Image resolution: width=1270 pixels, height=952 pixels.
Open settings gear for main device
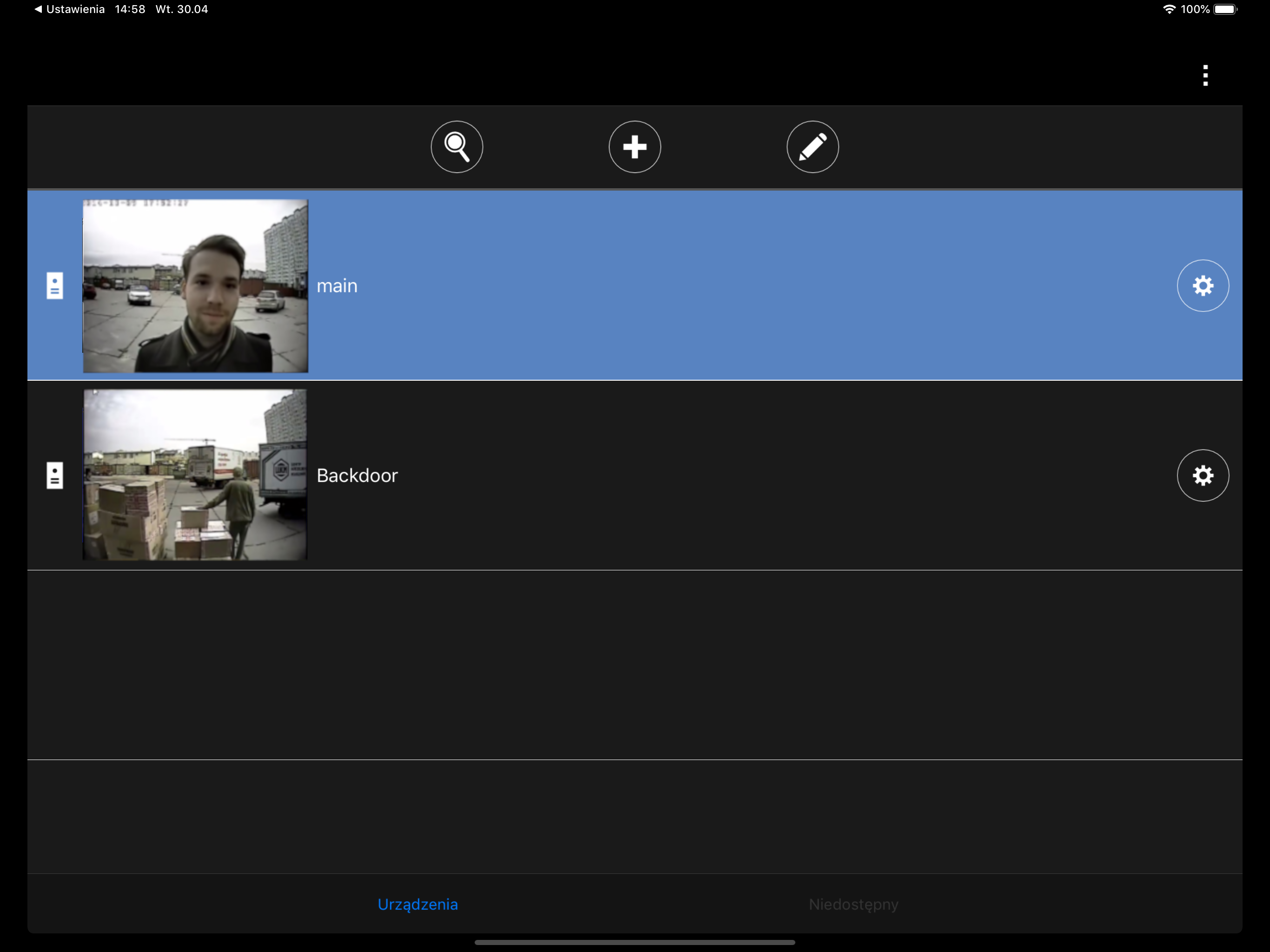pyautogui.click(x=1203, y=286)
